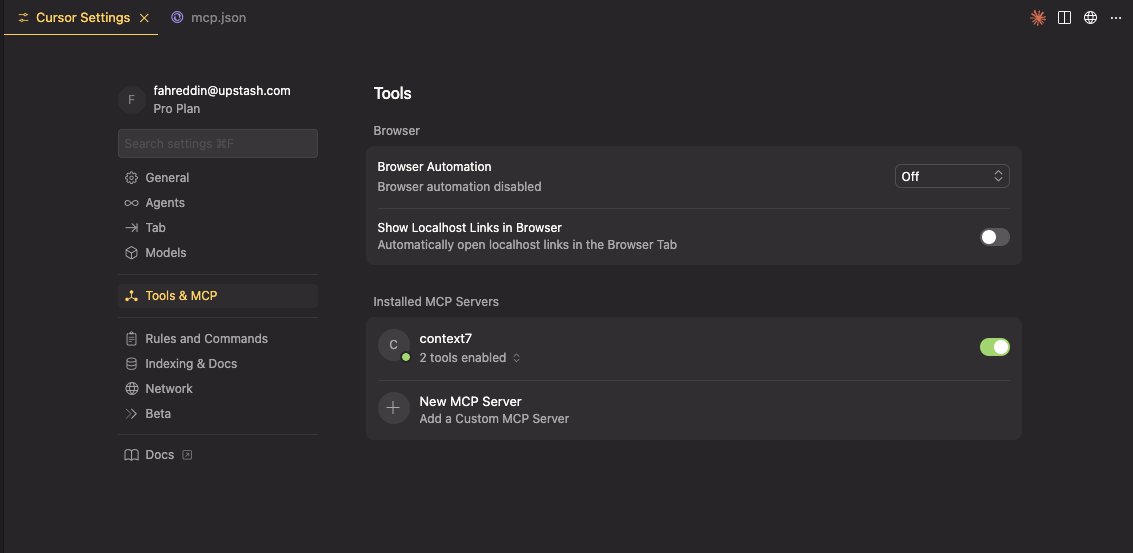Image resolution: width=1133 pixels, height=553 pixels.
Task: Click the Tools page heading
Action: (392, 93)
